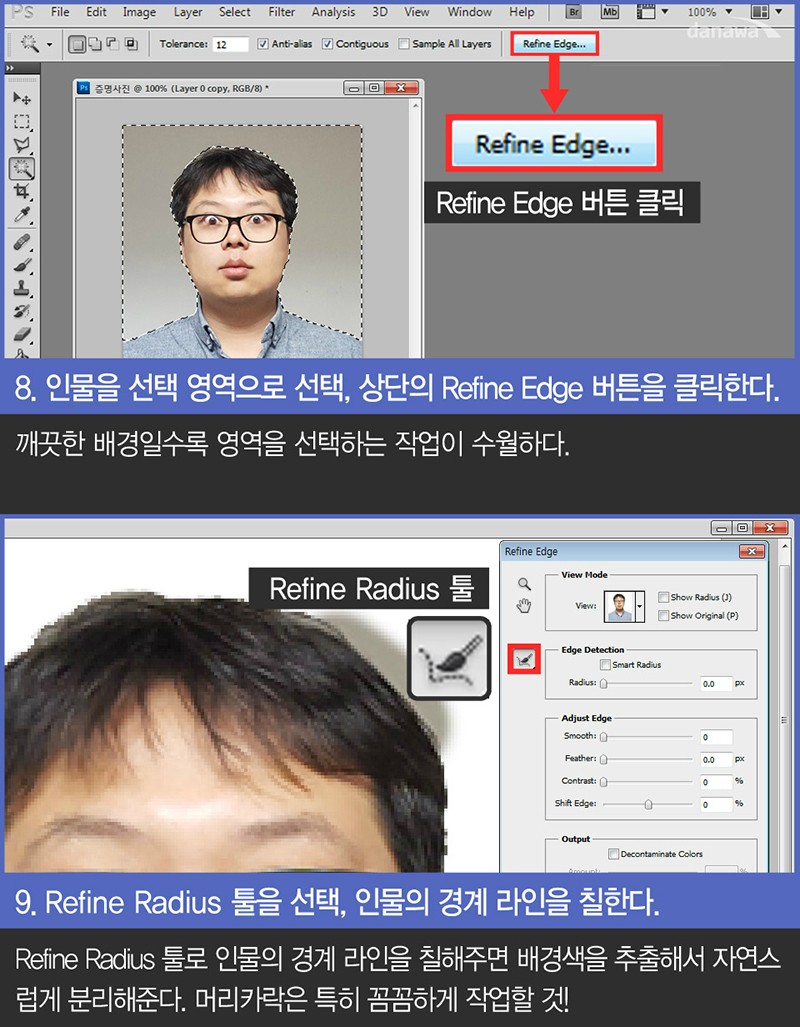This screenshot has height=1027, width=800.
Task: Select the Hand tool in Refine Edge
Action: 524,606
